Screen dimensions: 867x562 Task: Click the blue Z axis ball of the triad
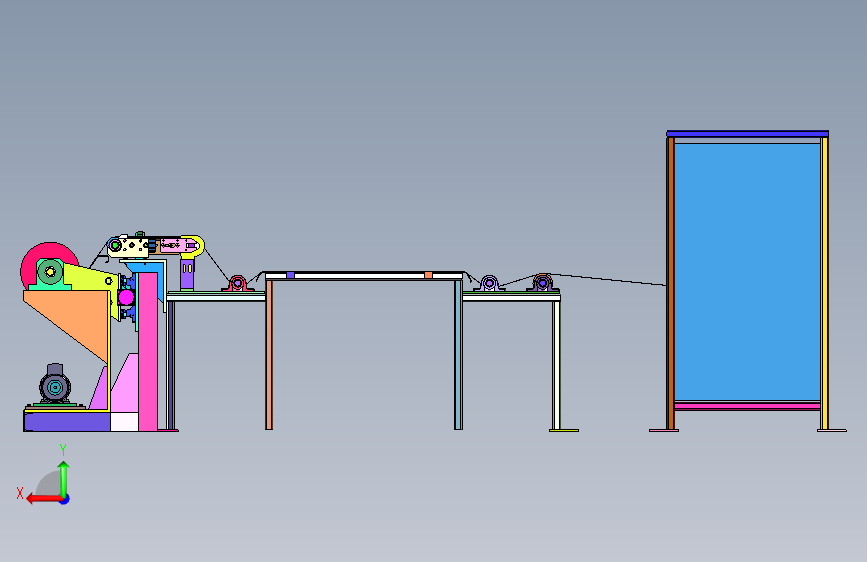point(65,499)
